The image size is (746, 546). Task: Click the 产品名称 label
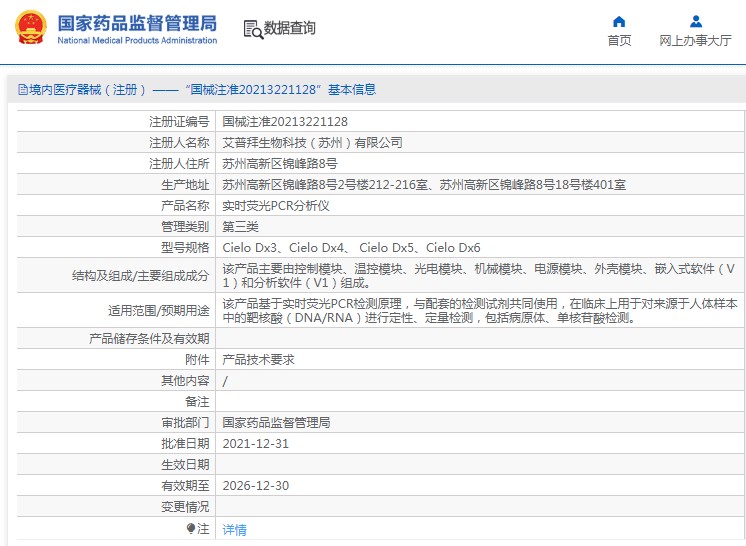click(185, 205)
